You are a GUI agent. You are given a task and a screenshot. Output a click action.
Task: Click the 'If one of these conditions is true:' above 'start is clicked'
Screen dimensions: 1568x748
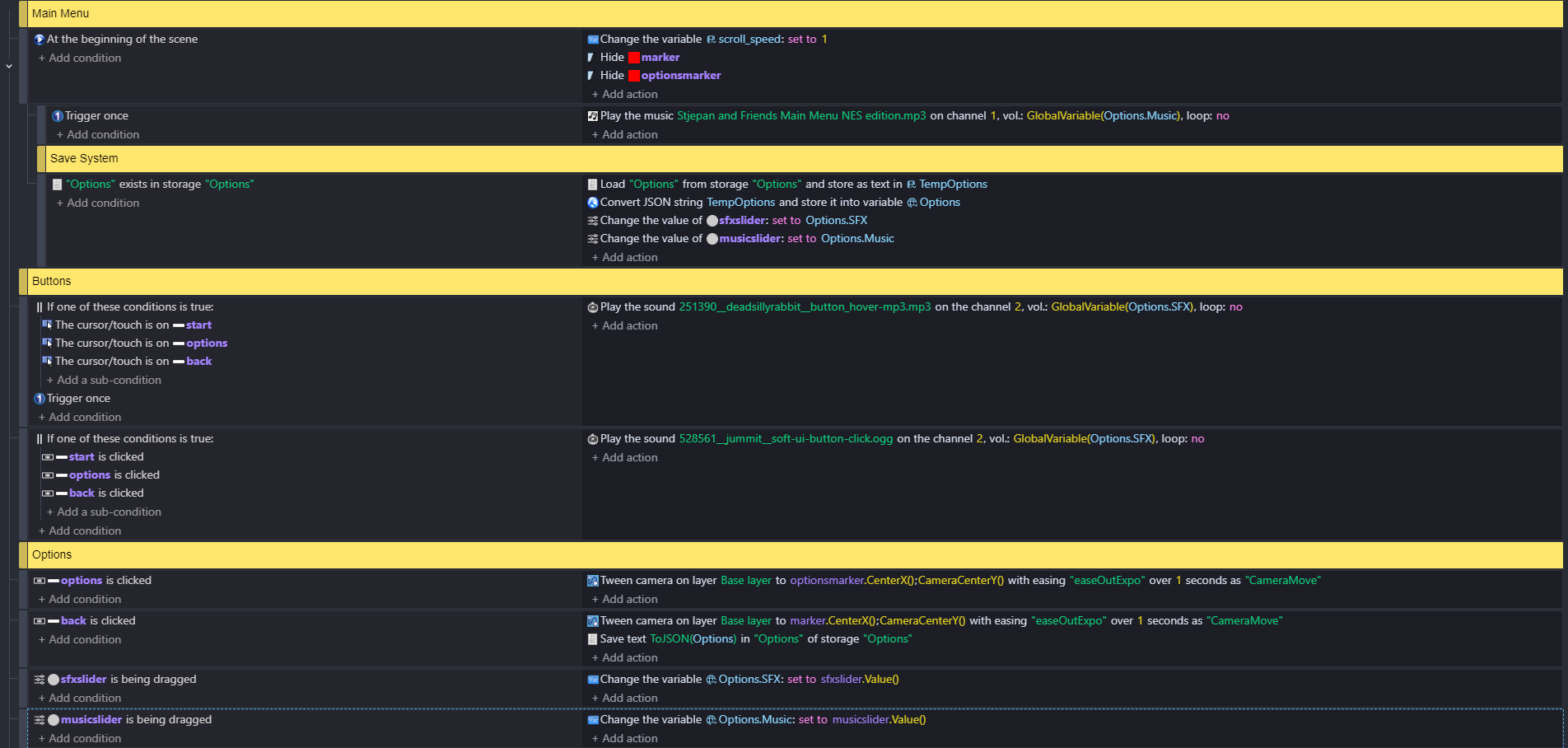click(130, 439)
